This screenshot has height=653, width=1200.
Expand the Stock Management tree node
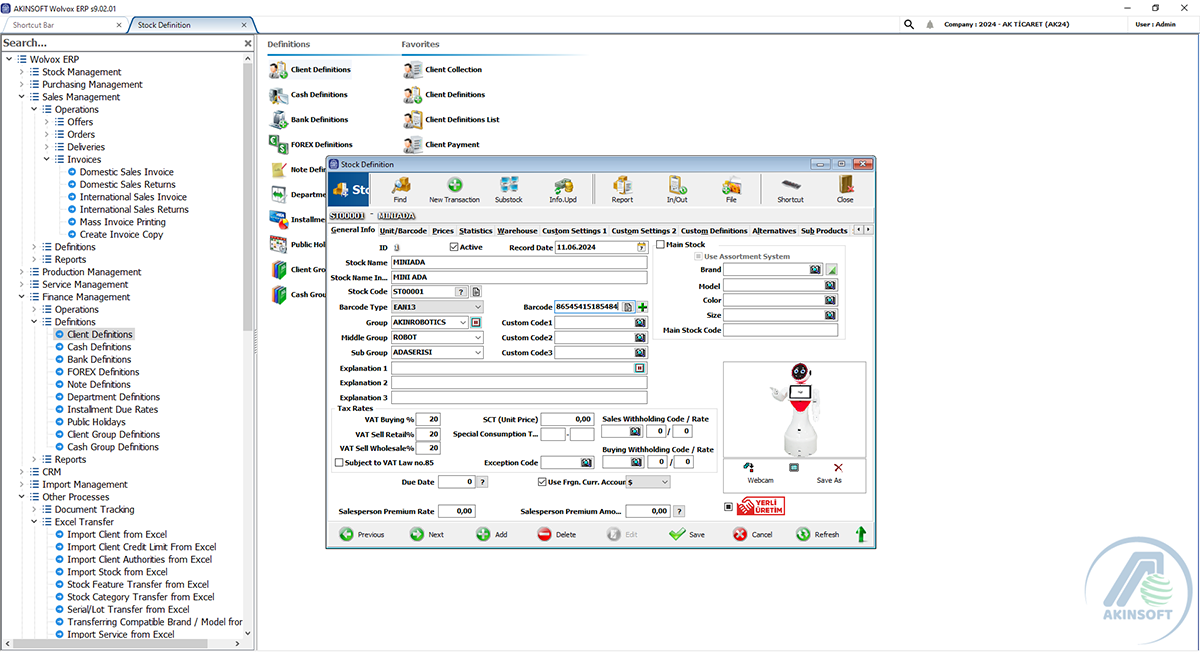[22, 72]
